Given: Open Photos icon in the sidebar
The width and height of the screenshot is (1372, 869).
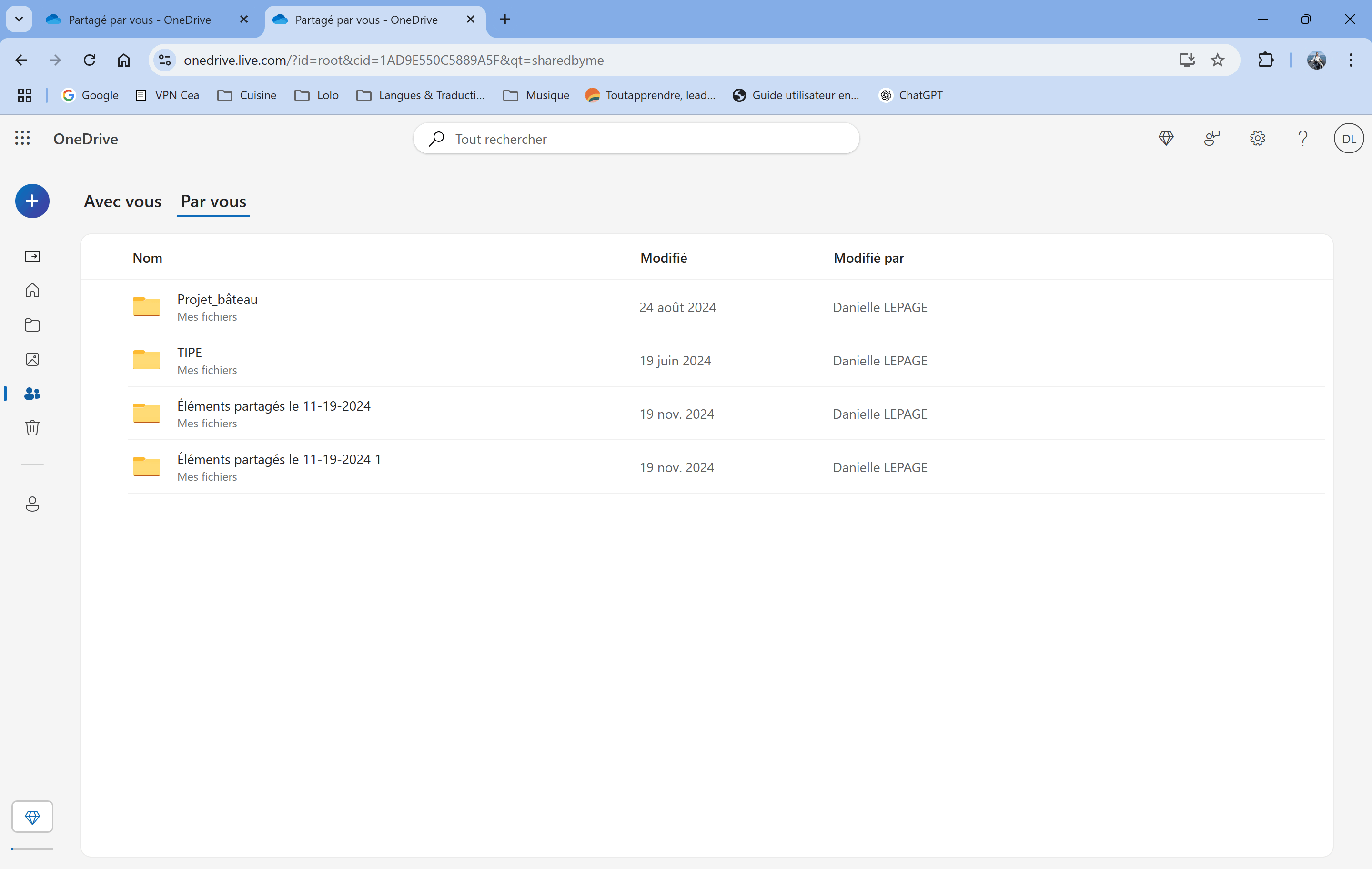Looking at the screenshot, I should point(32,359).
